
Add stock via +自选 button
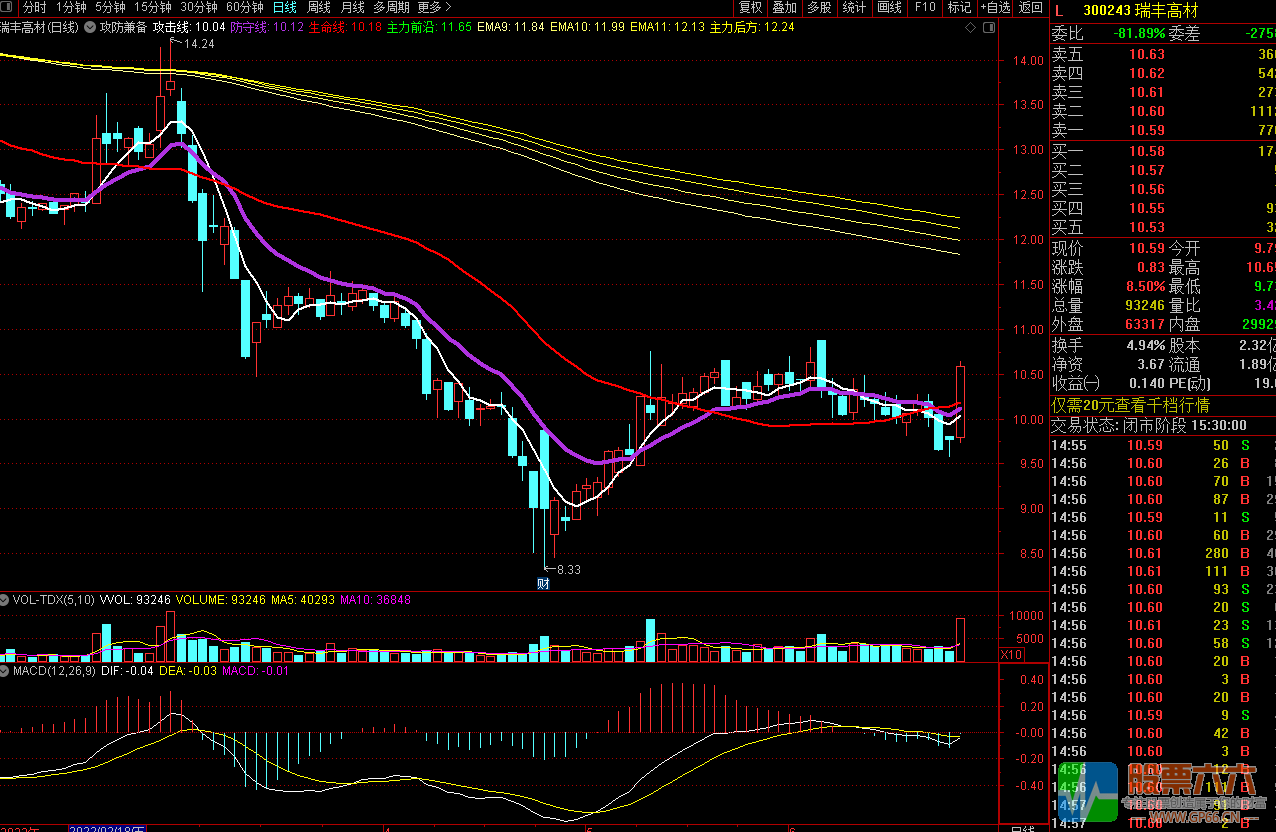click(x=995, y=7)
